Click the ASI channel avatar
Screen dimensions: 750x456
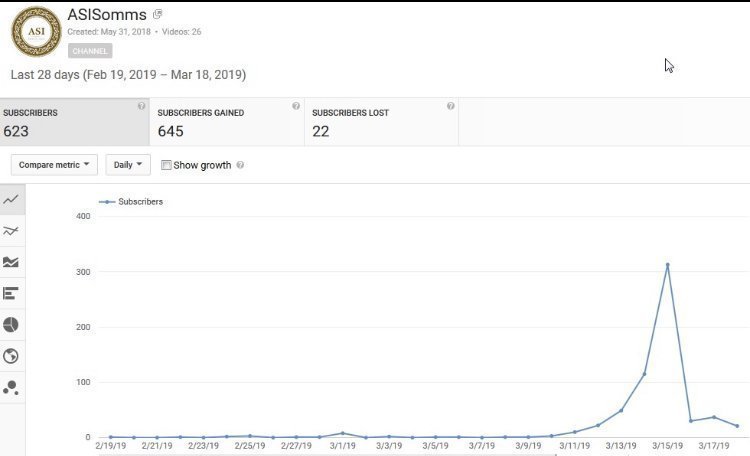coord(35,31)
